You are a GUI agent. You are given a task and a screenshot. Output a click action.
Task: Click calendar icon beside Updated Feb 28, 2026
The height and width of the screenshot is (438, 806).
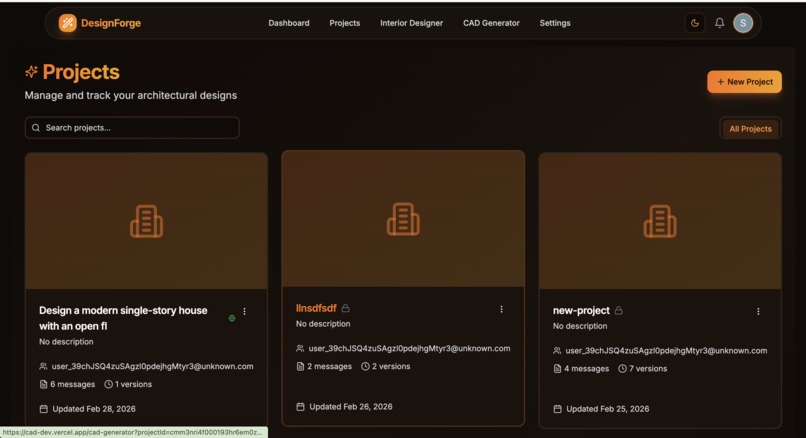[x=44, y=409]
